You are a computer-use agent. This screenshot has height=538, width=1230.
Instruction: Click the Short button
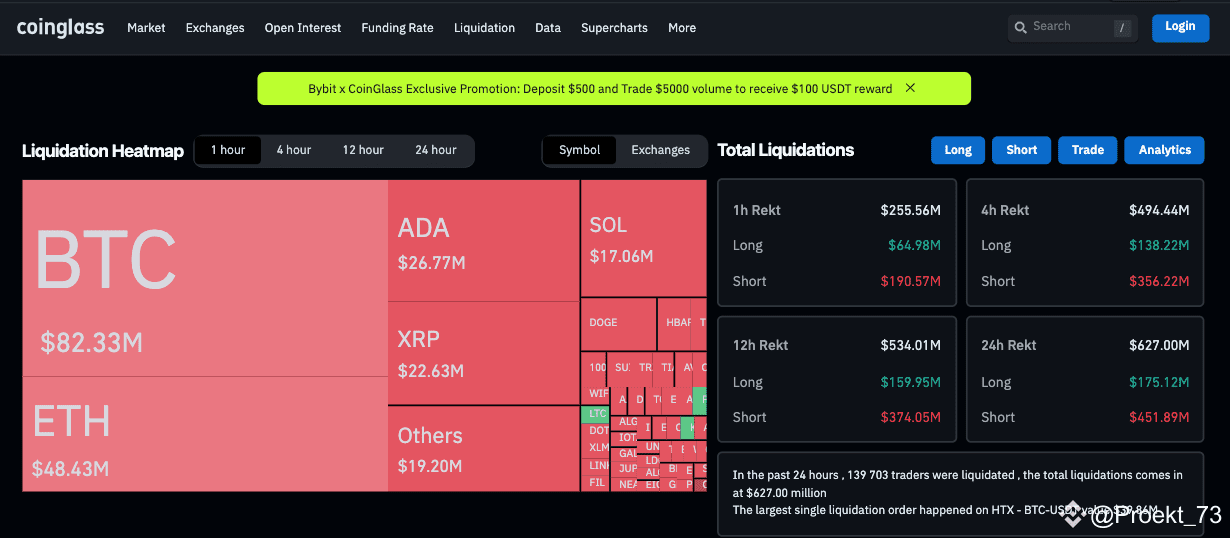[1022, 150]
